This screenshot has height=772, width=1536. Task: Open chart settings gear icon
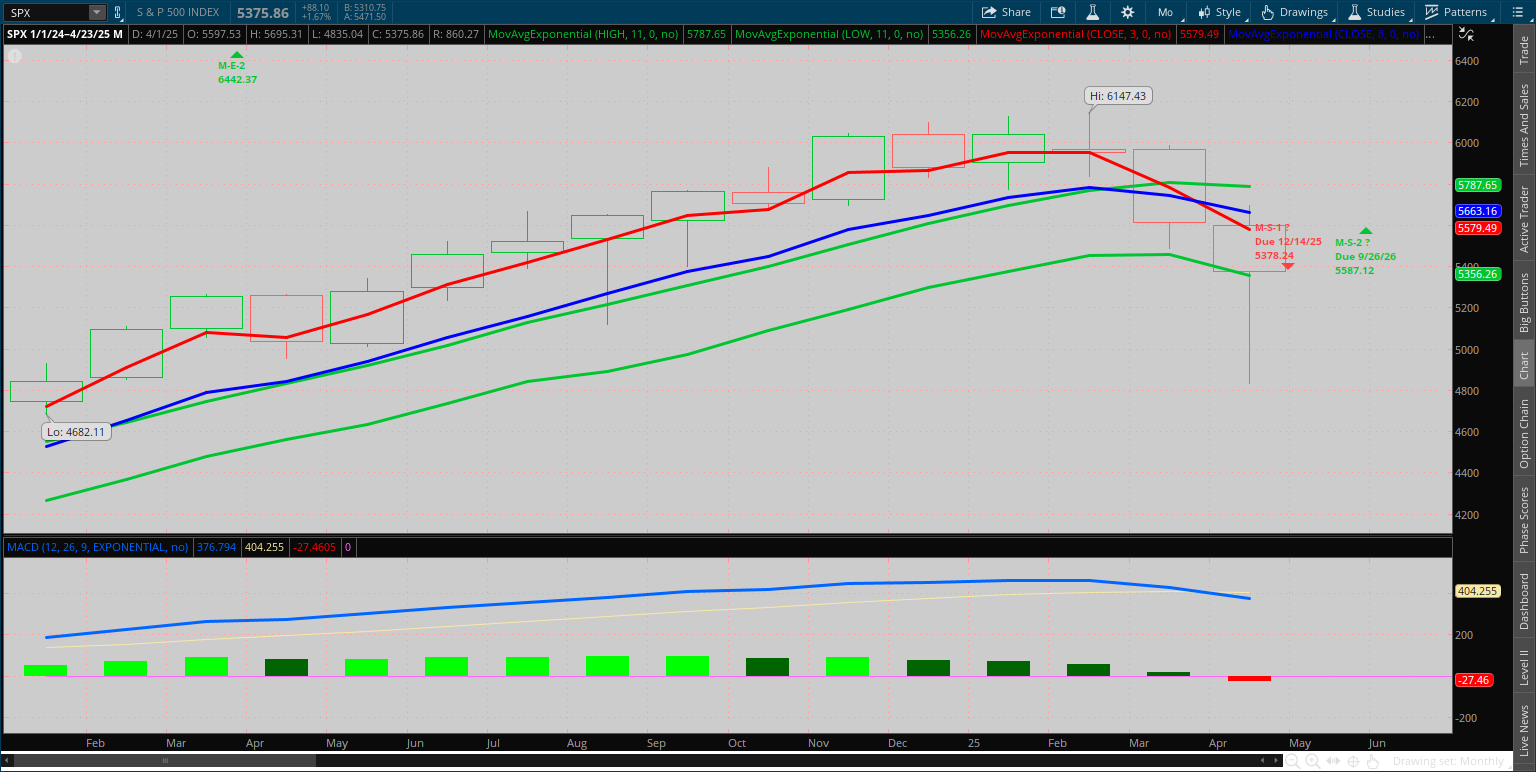[1128, 12]
